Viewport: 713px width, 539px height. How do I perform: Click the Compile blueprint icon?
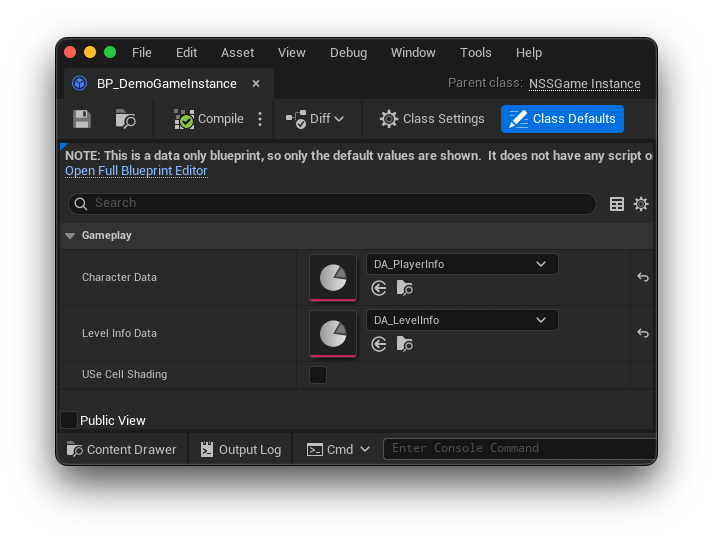(184, 119)
